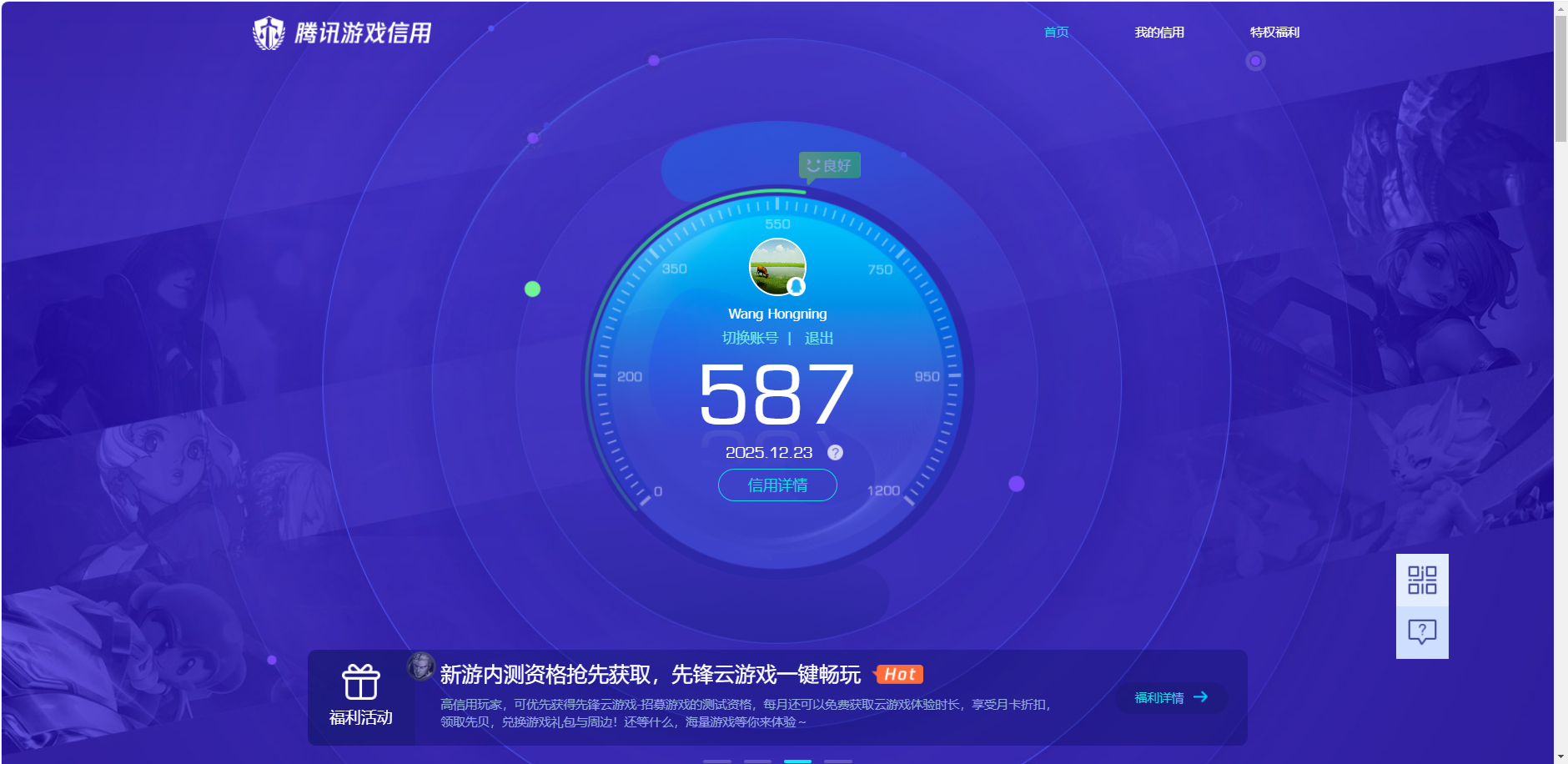Click the 切换账号 link

(x=750, y=338)
